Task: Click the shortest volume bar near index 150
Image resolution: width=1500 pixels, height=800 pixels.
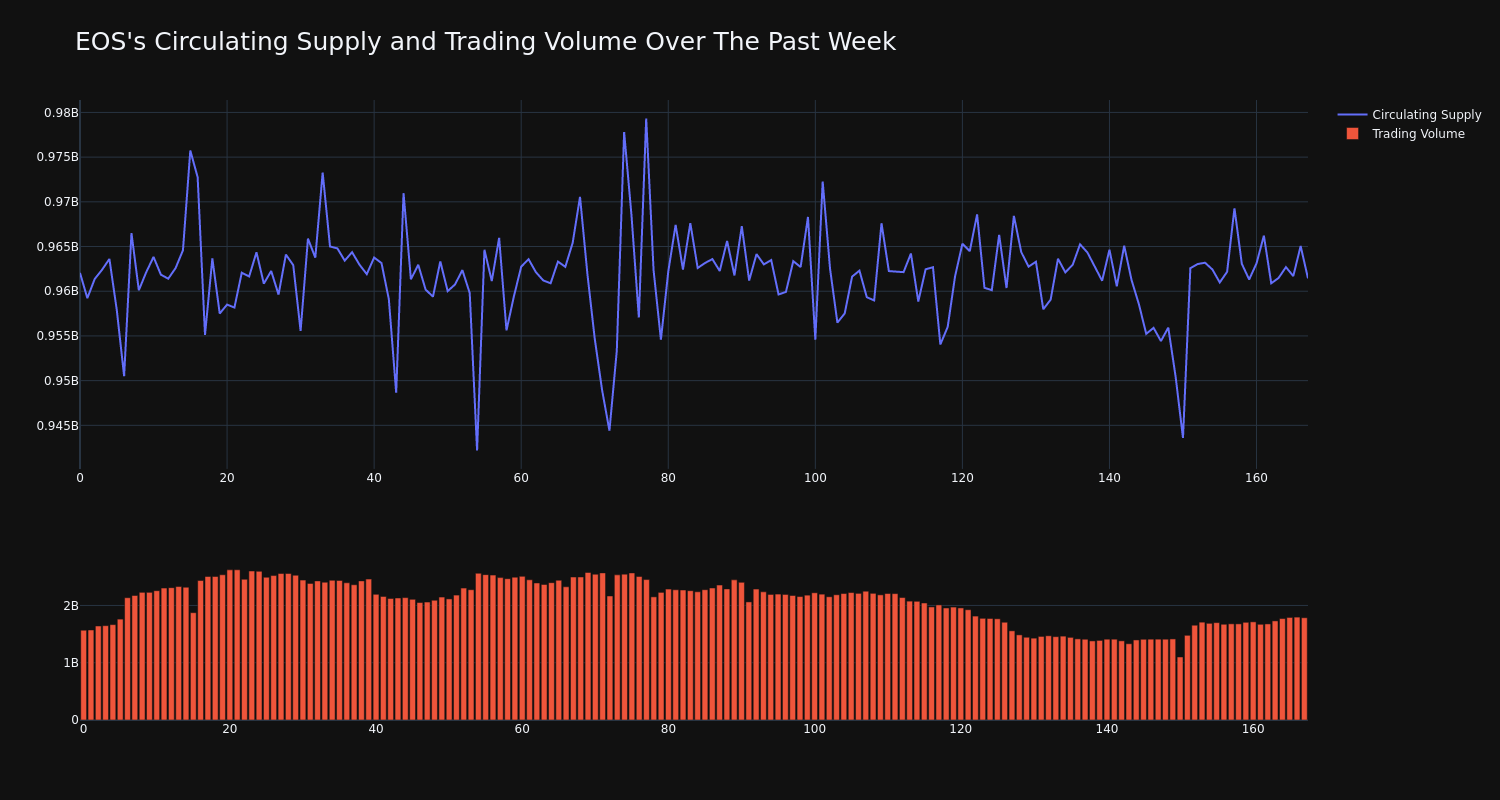Action: click(1180, 688)
